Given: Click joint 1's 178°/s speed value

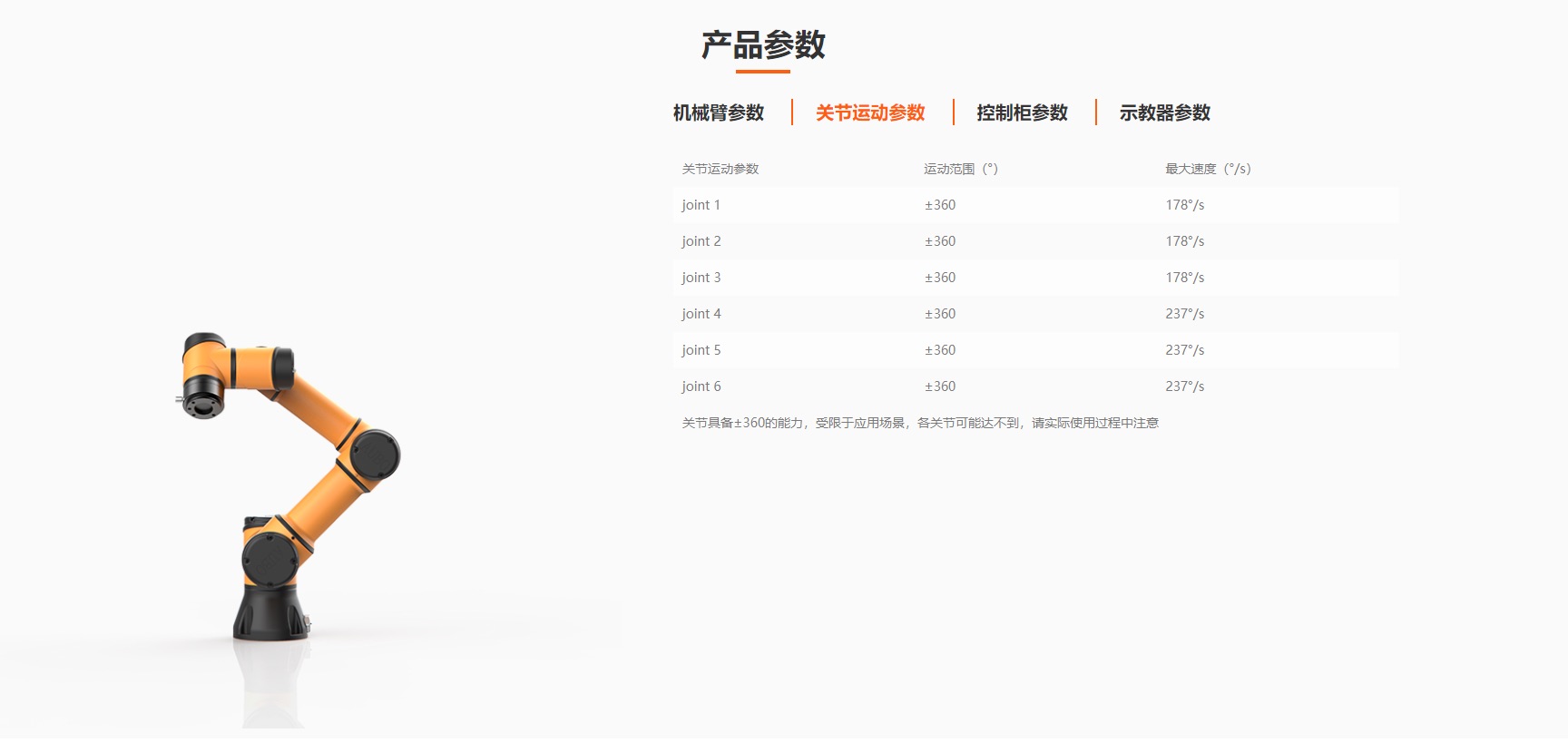Looking at the screenshot, I should (1184, 205).
